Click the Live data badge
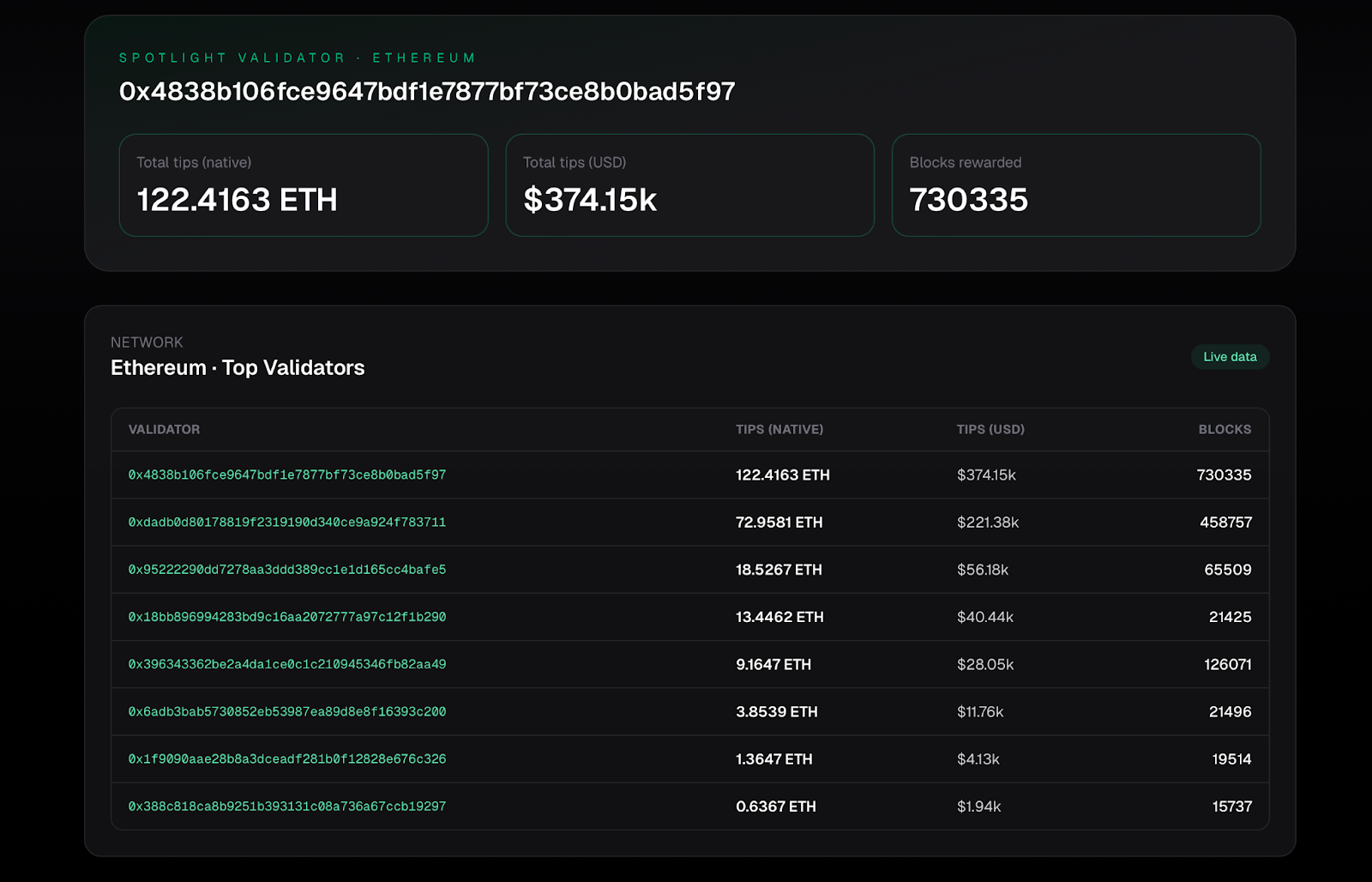The height and width of the screenshot is (882, 1372). tap(1230, 357)
